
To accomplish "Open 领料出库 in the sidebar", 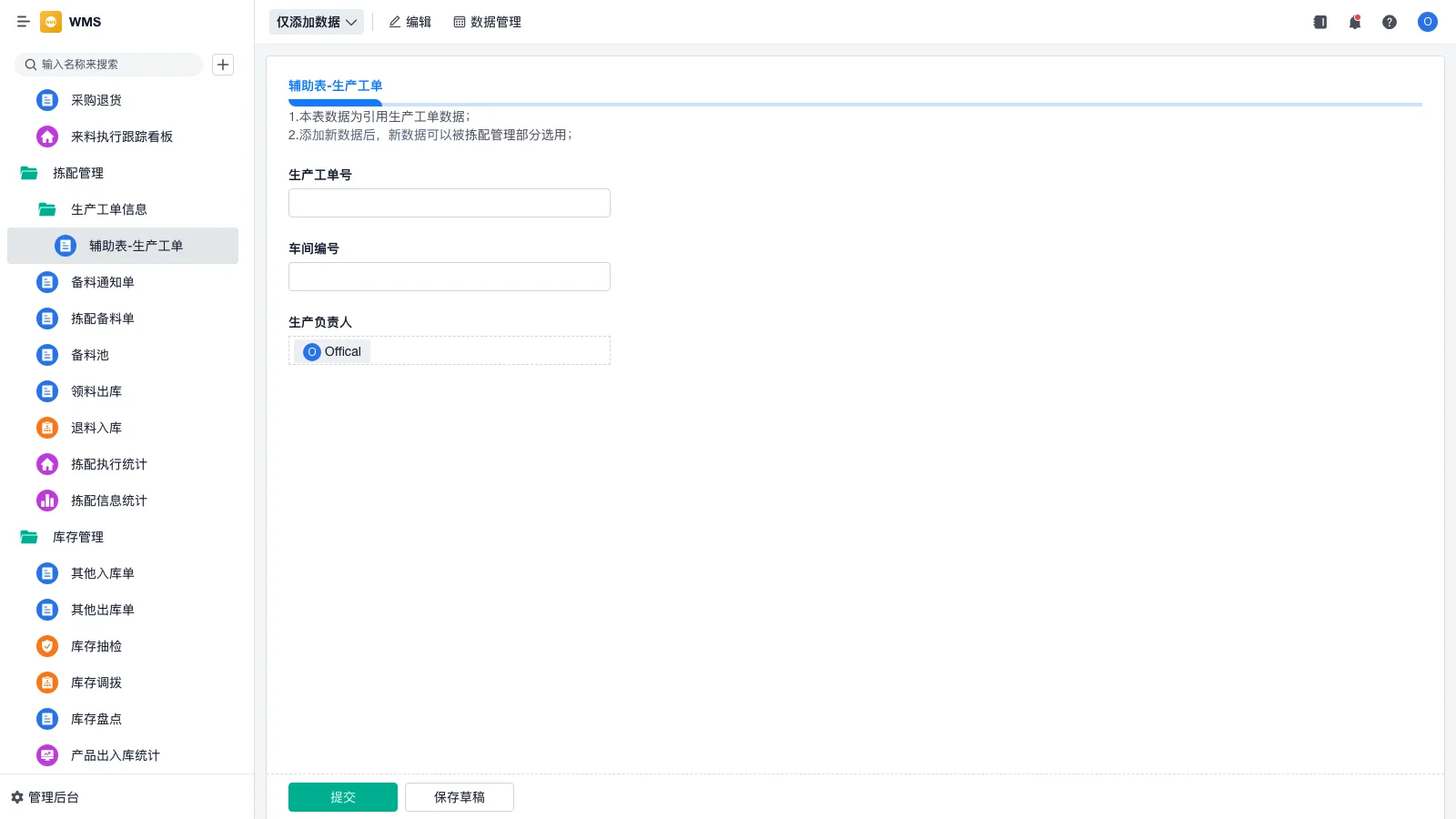I will tap(123, 391).
